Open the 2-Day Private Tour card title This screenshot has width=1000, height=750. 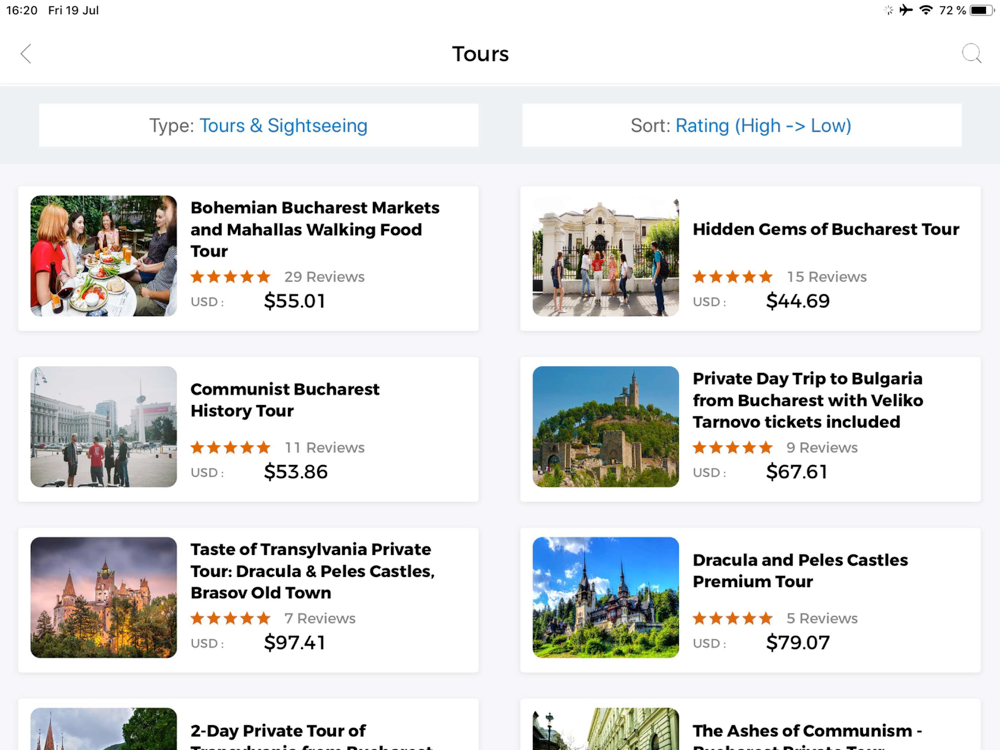311,735
